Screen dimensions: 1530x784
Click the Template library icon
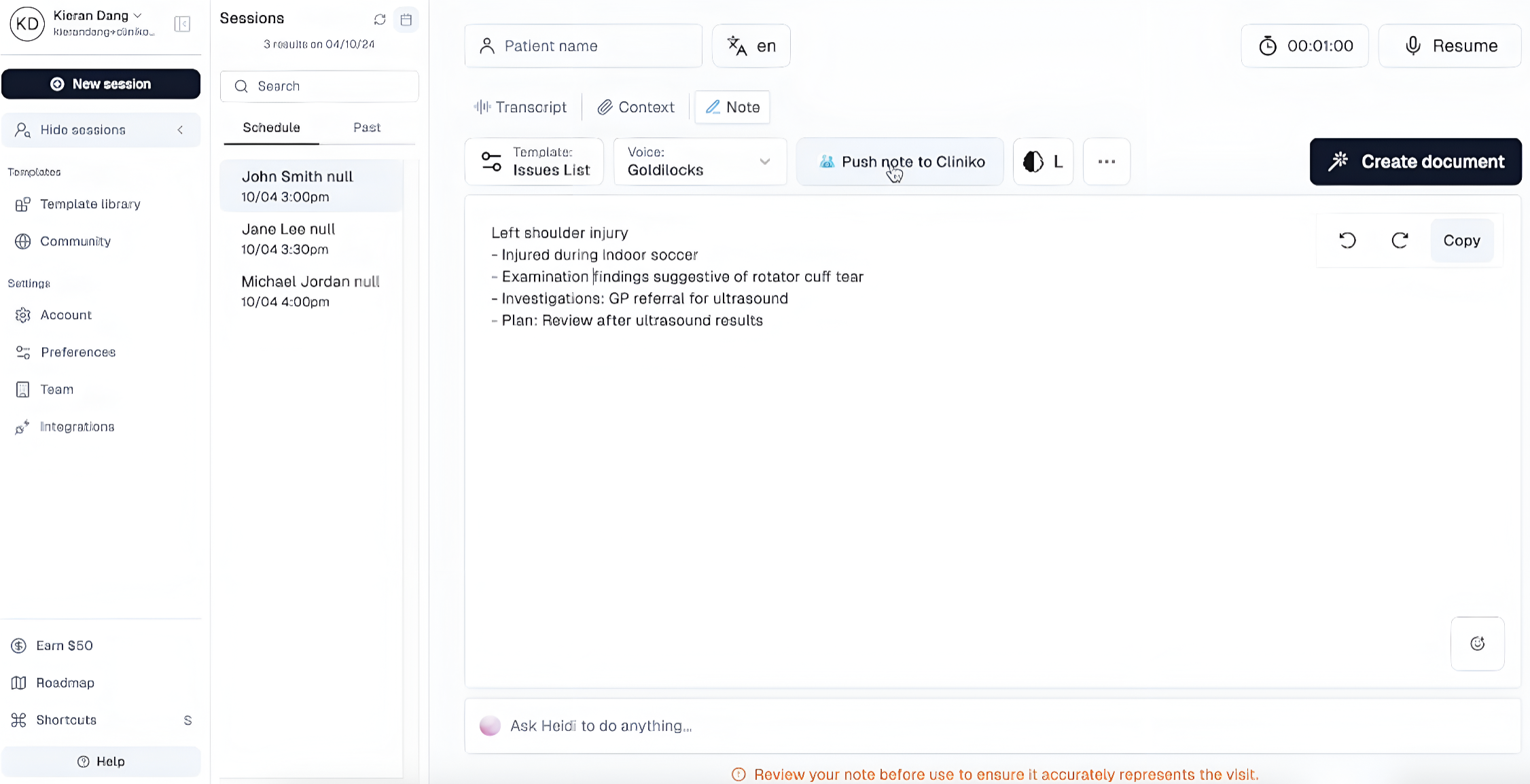pyautogui.click(x=22, y=204)
